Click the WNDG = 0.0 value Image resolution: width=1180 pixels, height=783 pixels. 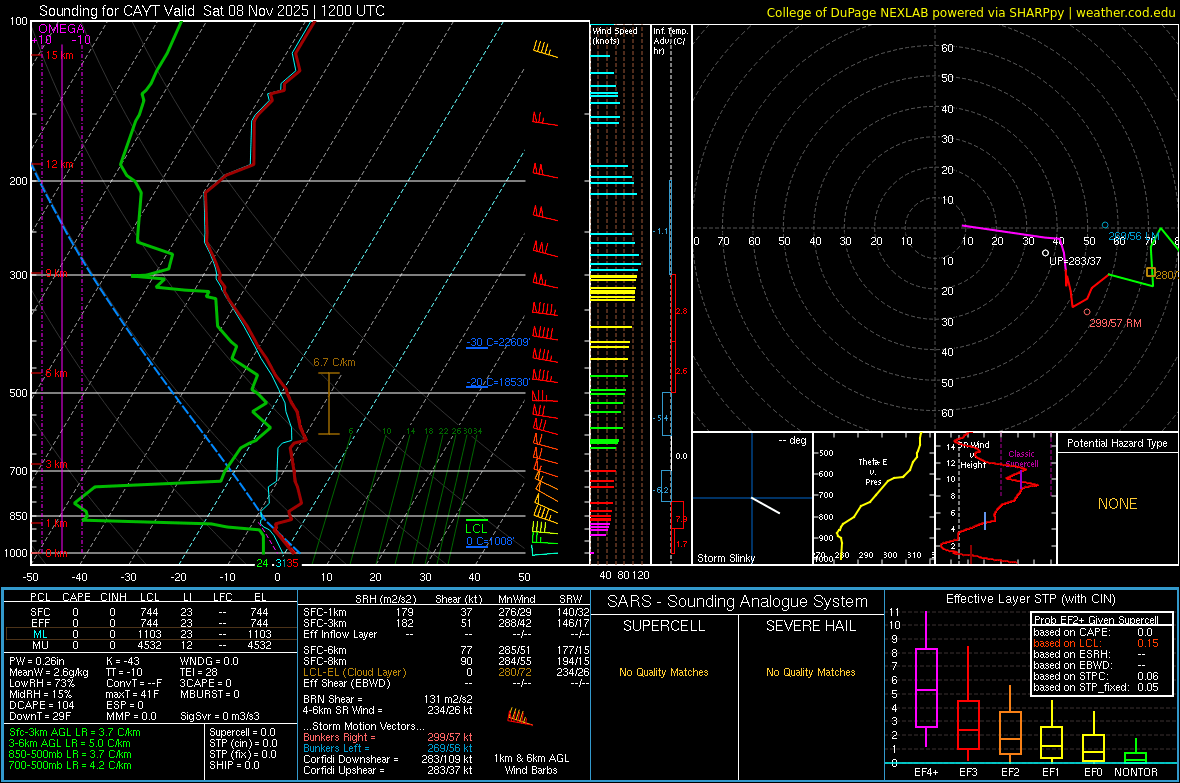coord(209,661)
